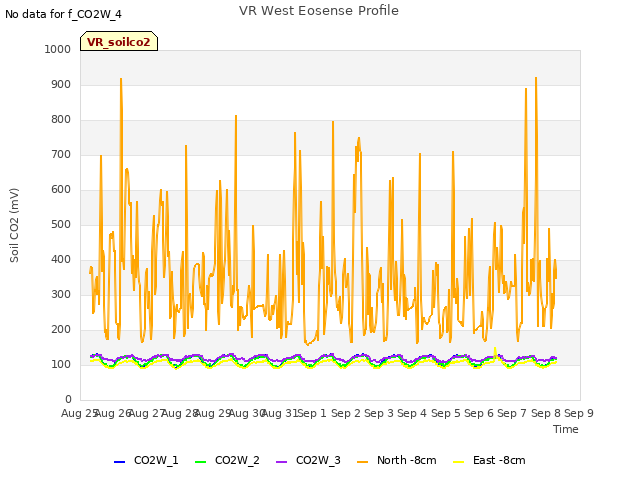Click the purple CO2W_3 legend swatch
Viewport: 640px width, 480px height.
[x=282, y=461]
